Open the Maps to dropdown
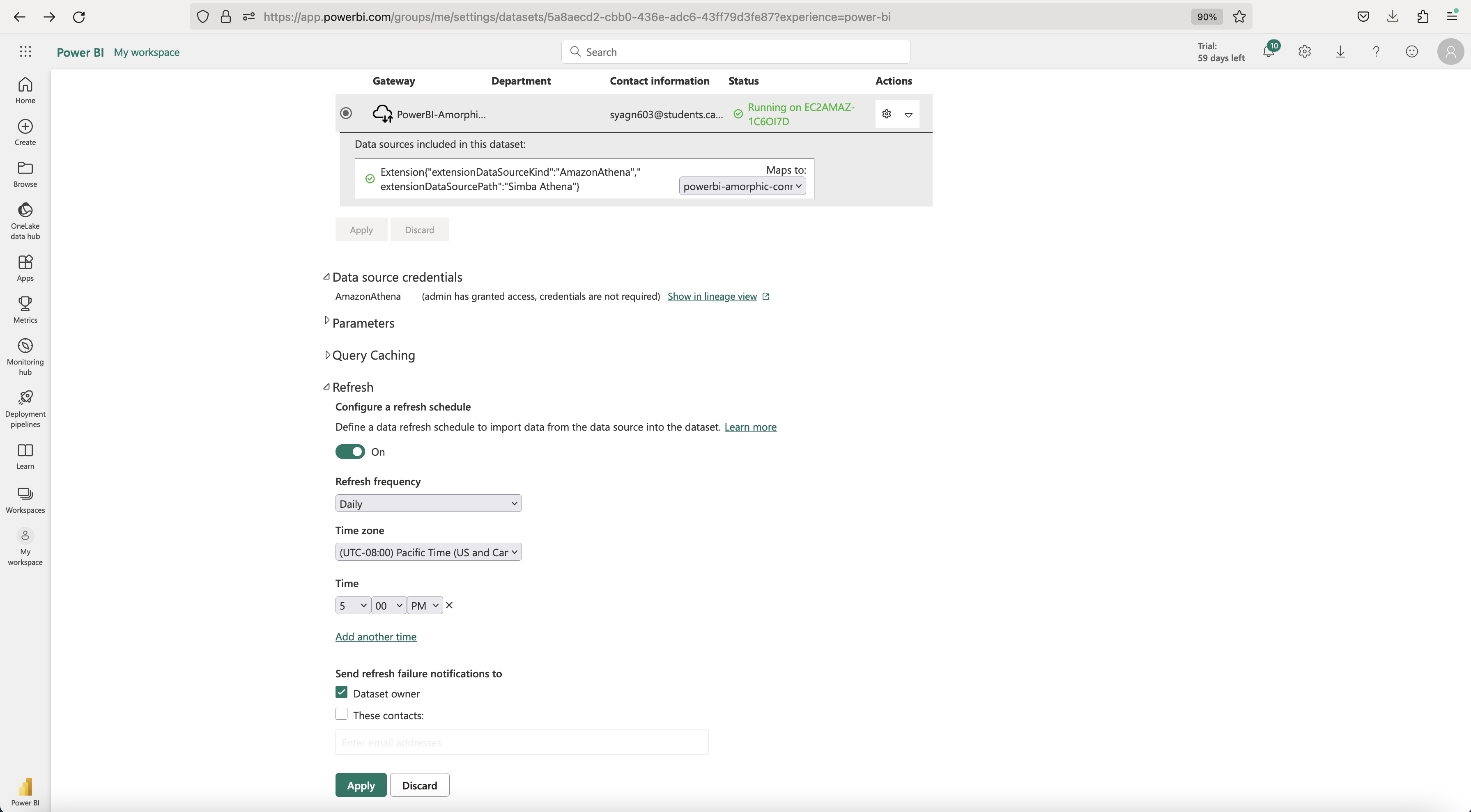 point(742,186)
